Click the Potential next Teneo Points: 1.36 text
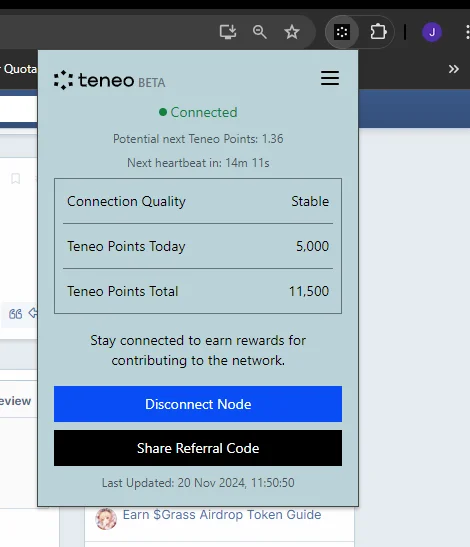The image size is (470, 547). point(198,139)
